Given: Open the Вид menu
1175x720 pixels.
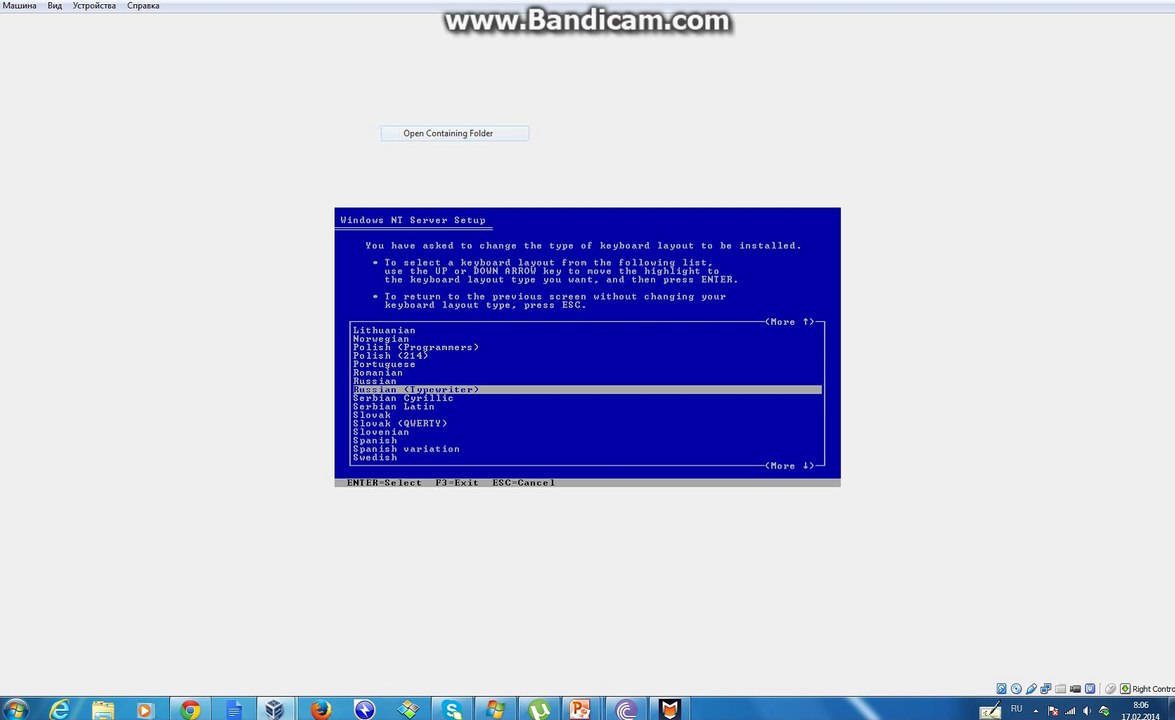Looking at the screenshot, I should (55, 5).
